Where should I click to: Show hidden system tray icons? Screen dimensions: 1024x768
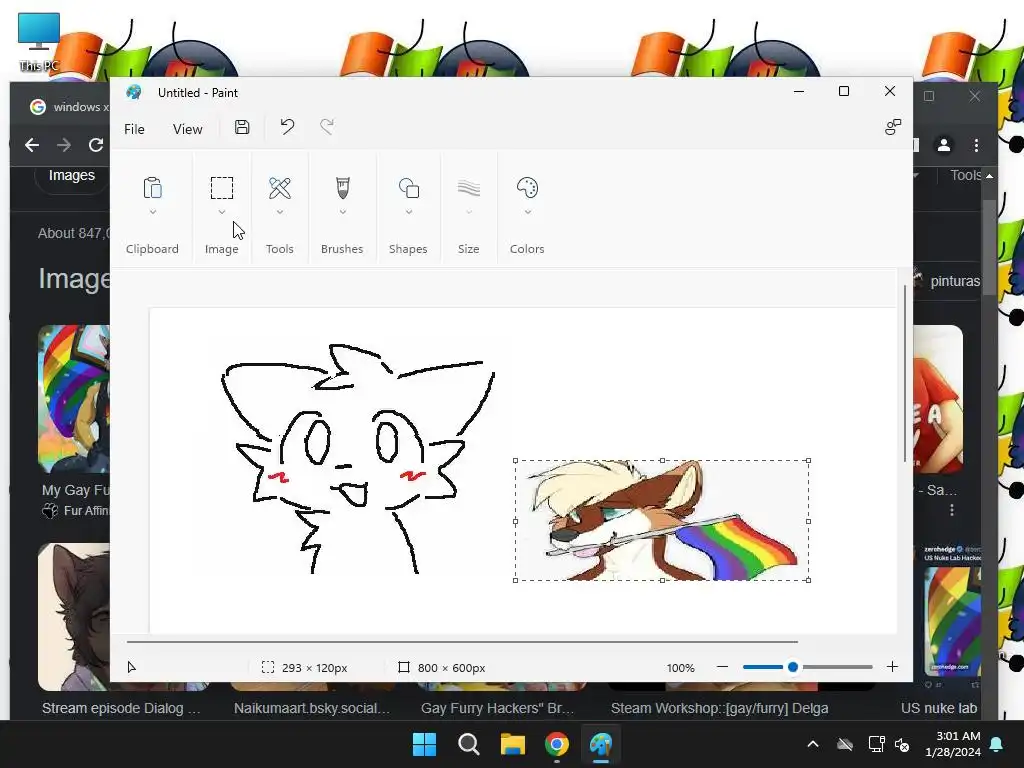point(813,744)
